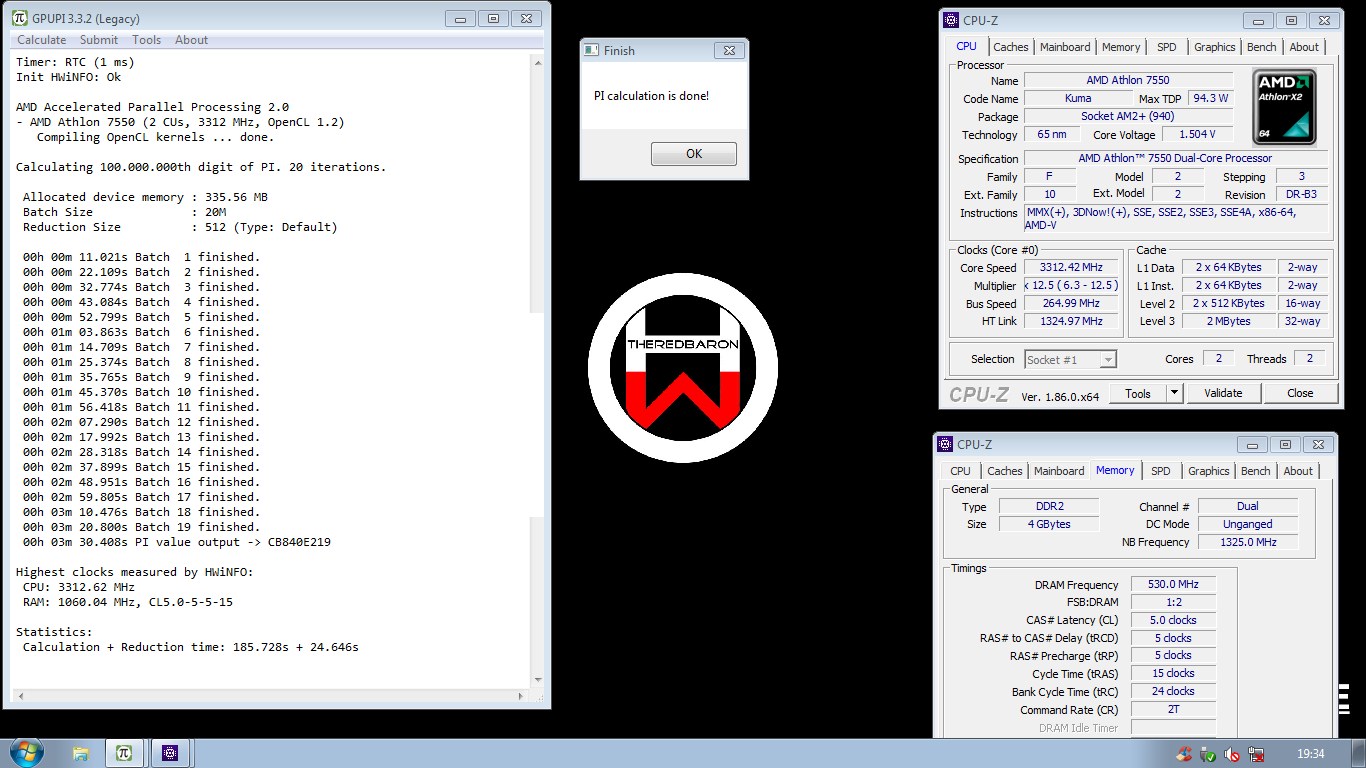Maximize the GPUPI 3.3.2 window
Screen dimensions: 1366x768
[493, 18]
